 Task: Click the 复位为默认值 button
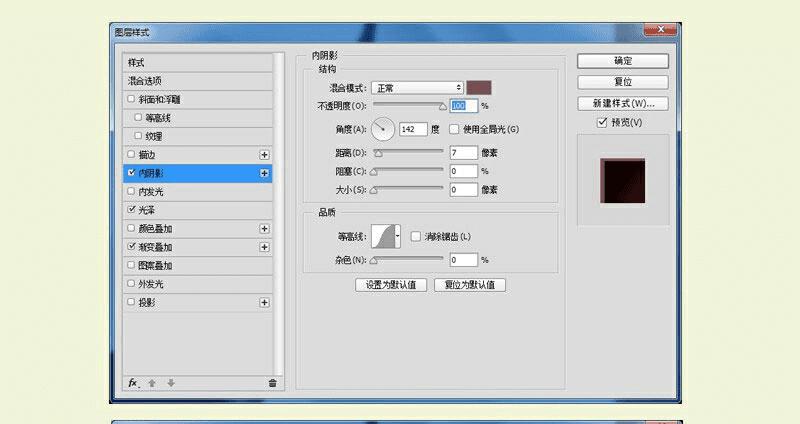(470, 285)
